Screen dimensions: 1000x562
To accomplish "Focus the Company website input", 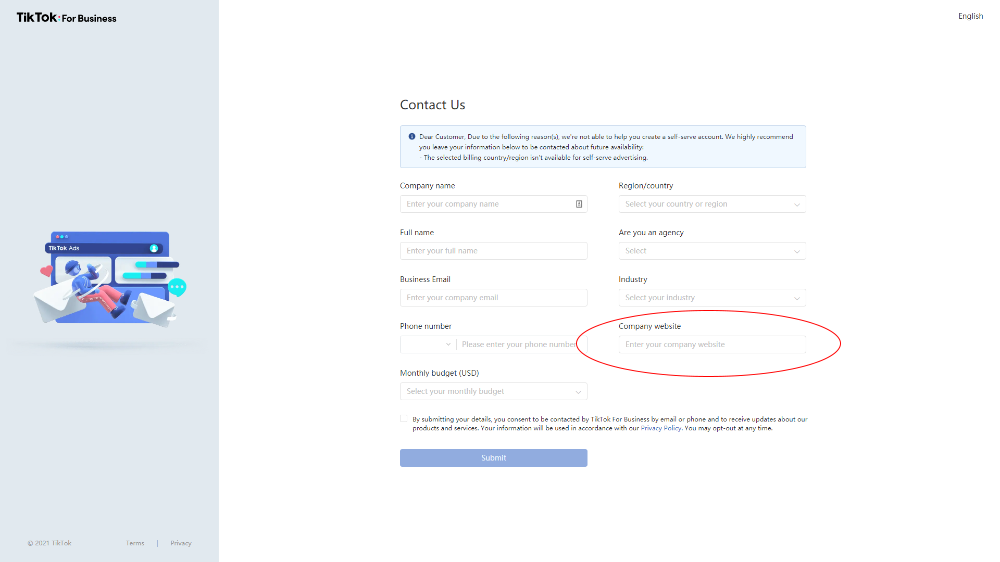I will coord(711,344).
